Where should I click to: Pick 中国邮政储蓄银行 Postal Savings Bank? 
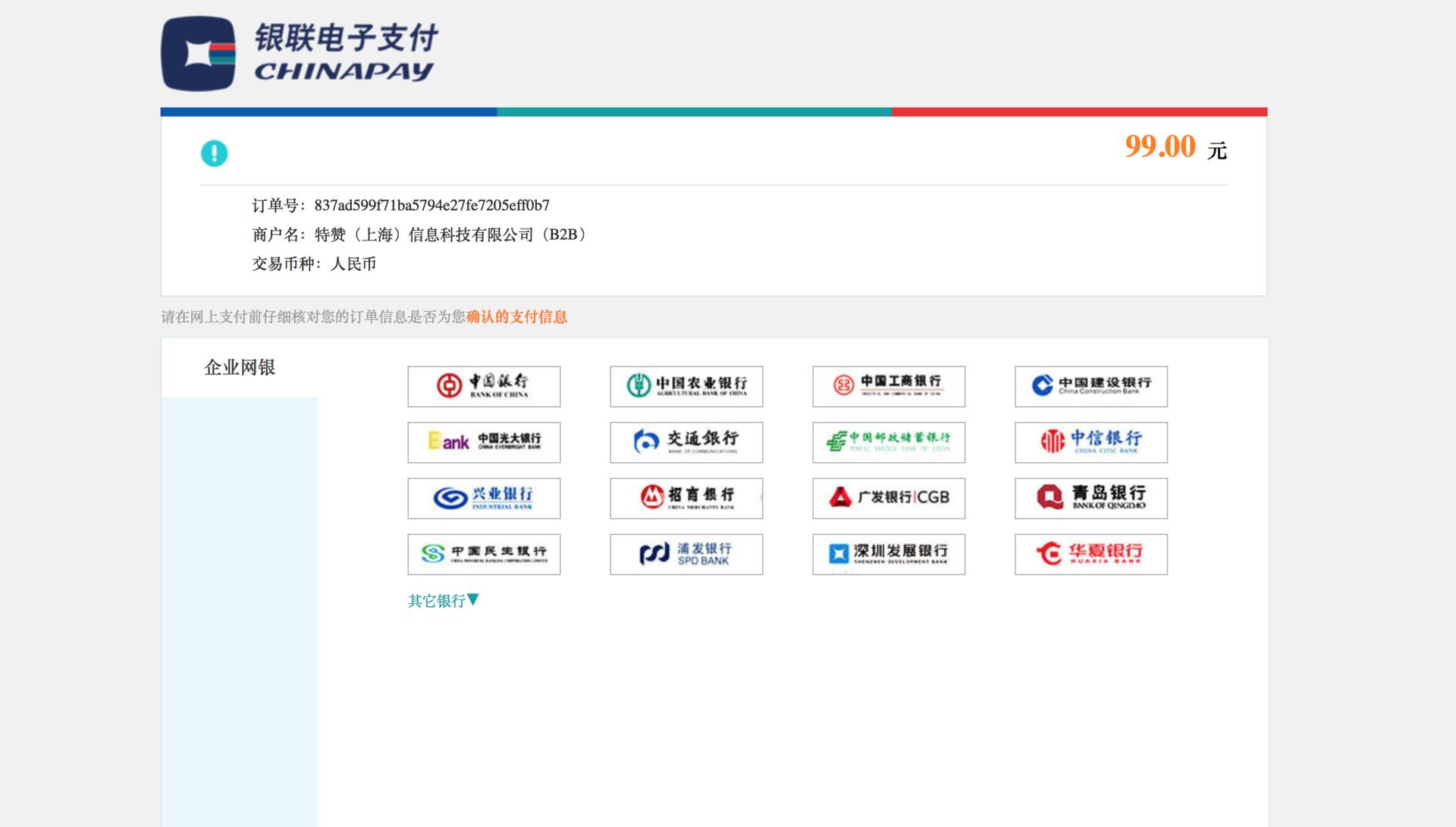[x=889, y=442]
